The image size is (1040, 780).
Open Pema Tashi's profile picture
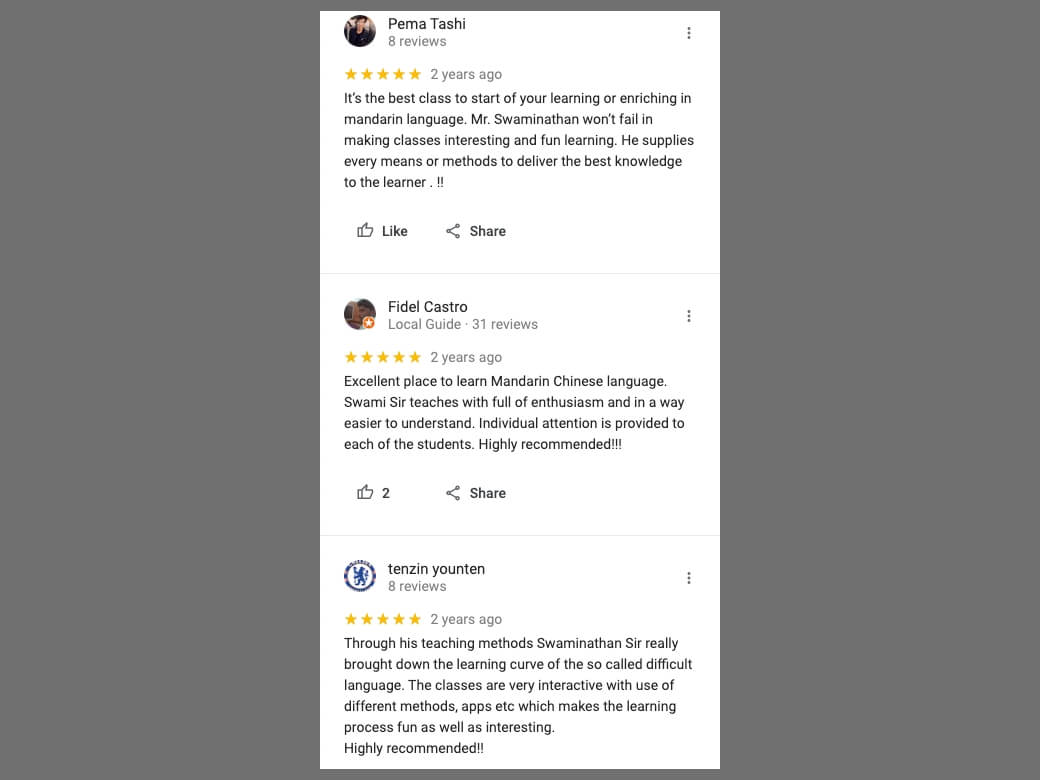pyautogui.click(x=360, y=31)
